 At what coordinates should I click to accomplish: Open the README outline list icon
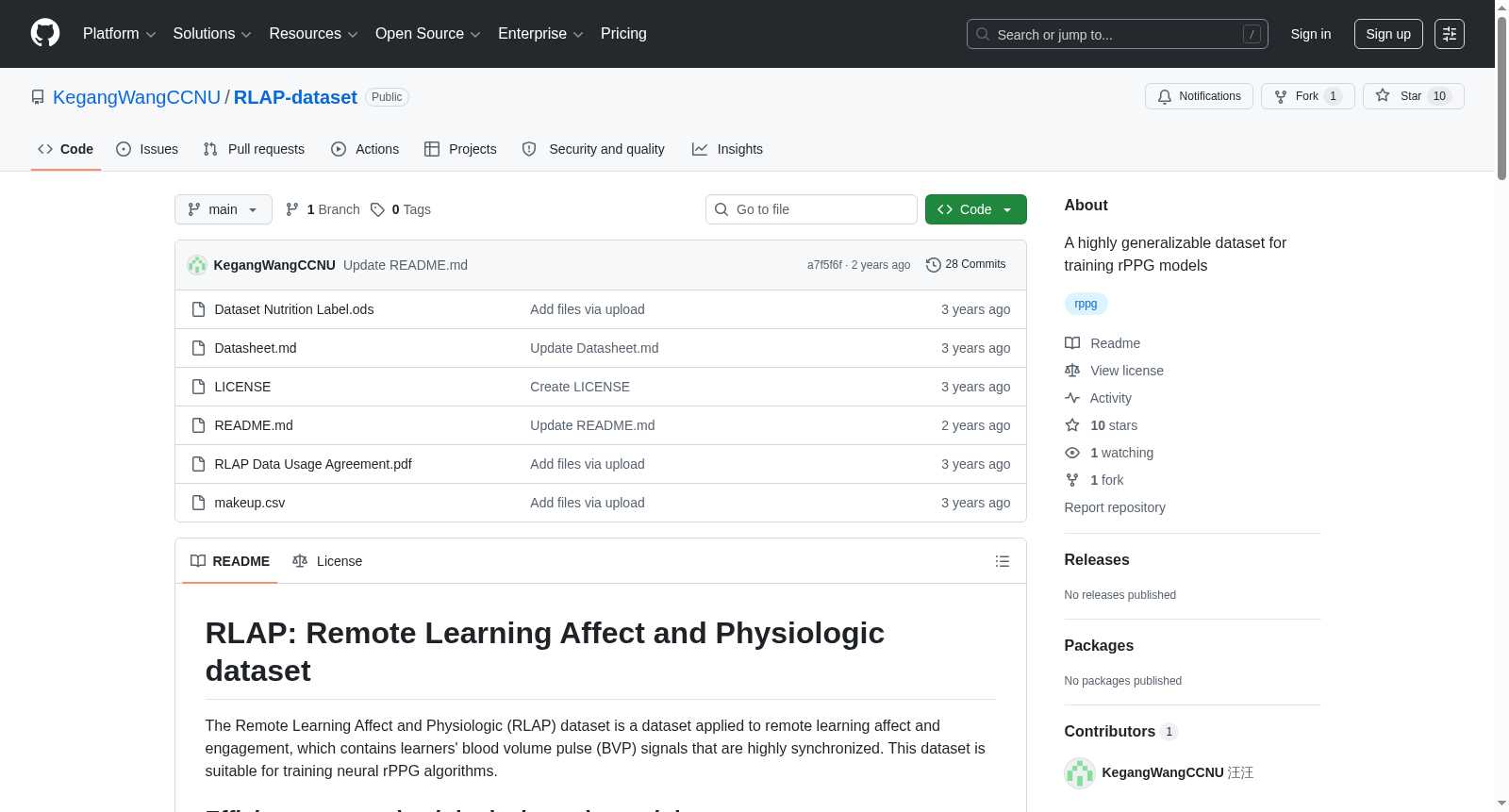pos(1003,561)
